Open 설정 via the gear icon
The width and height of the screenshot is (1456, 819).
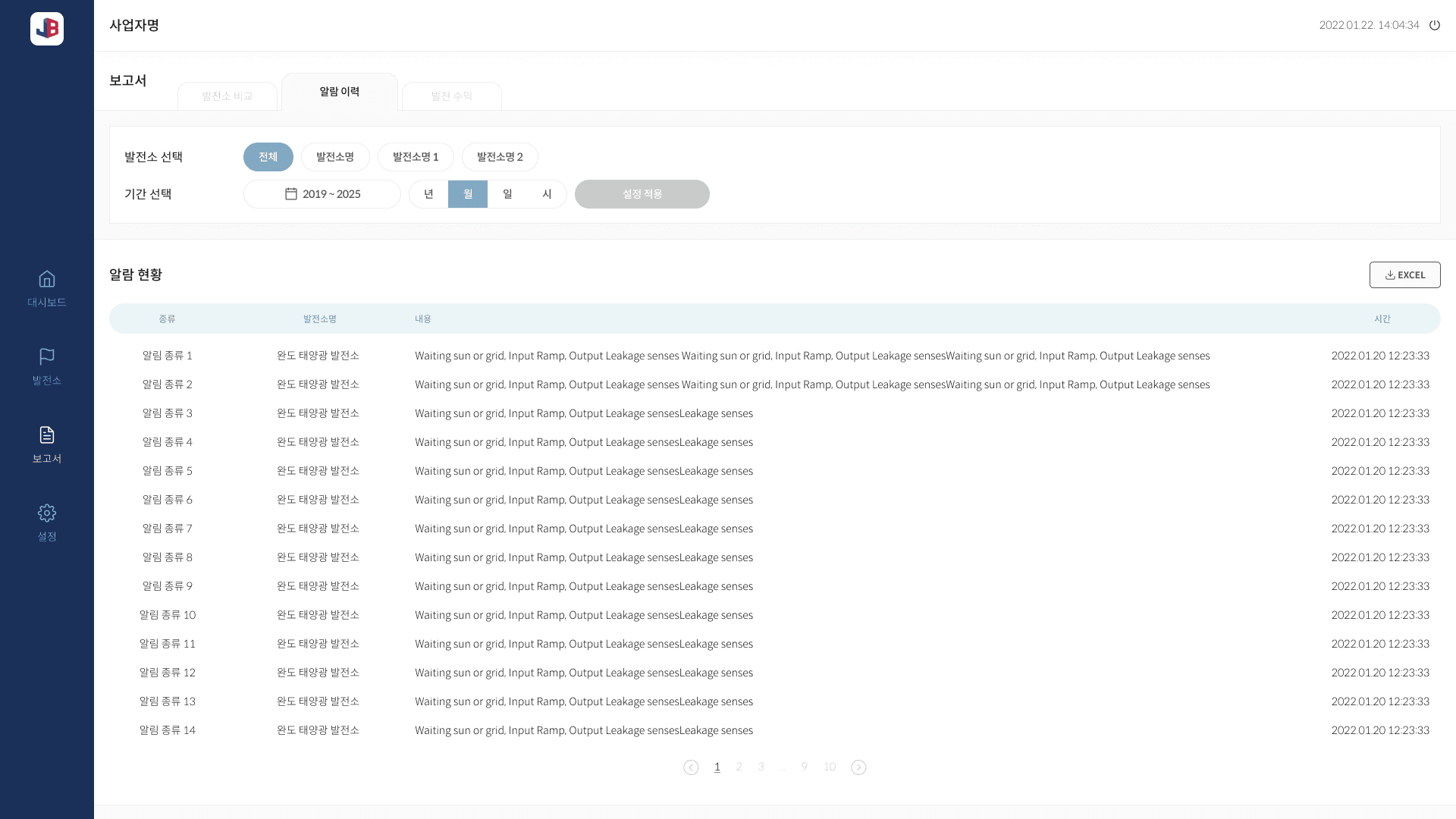(x=47, y=513)
